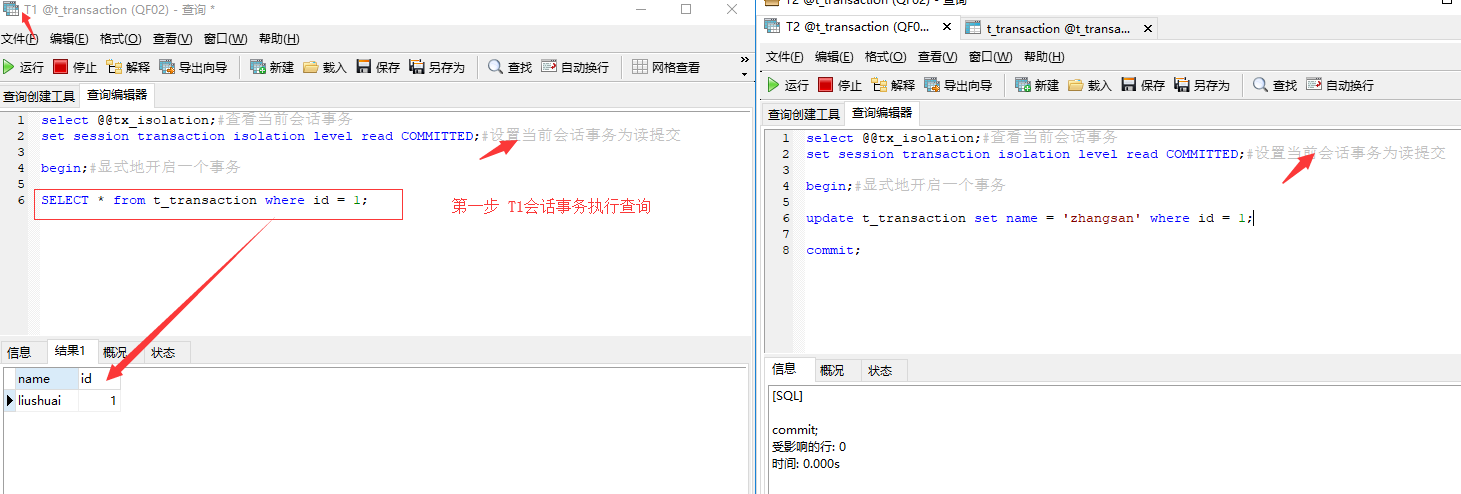Open Export Wizard (导出向导) in T1 toolbar
The image size is (1461, 494).
click(x=193, y=67)
